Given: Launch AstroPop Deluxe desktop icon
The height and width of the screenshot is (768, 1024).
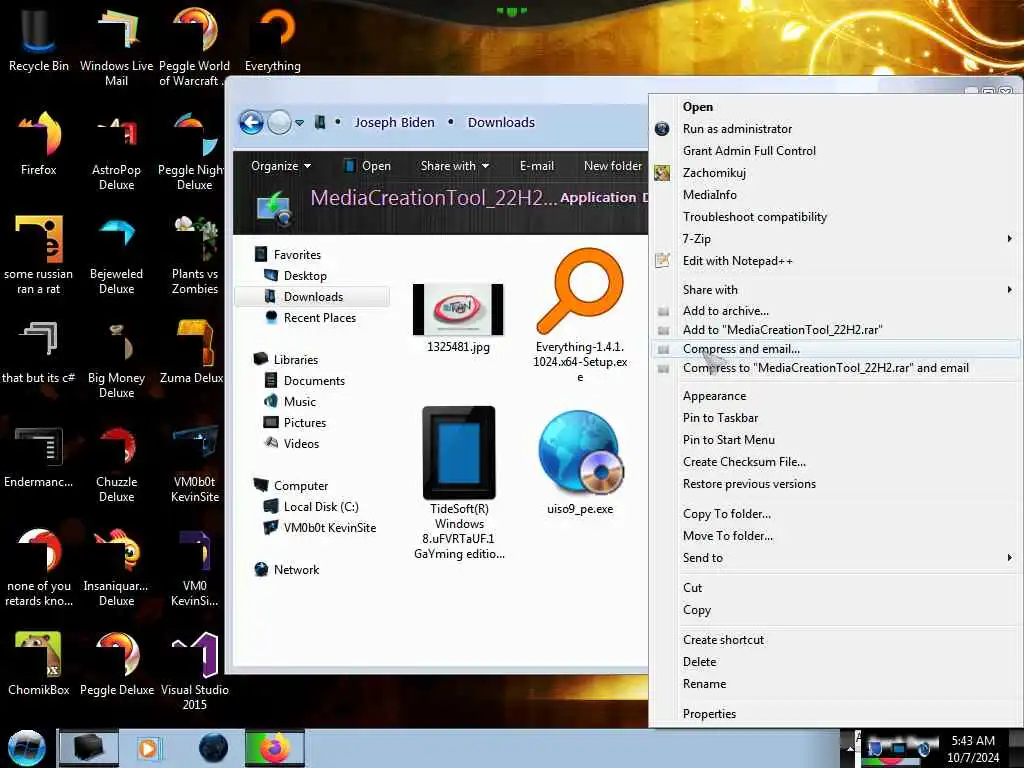Looking at the screenshot, I should tap(116, 153).
